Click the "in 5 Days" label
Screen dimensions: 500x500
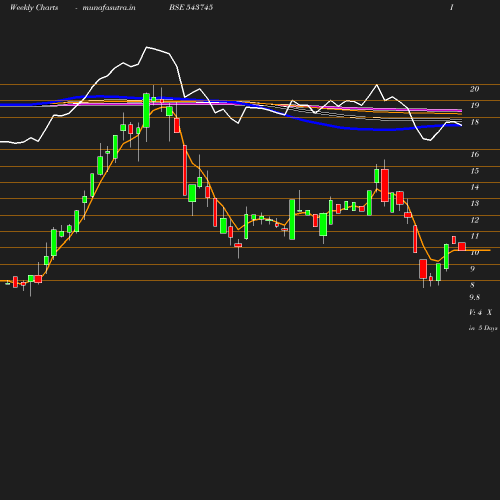click(483, 328)
